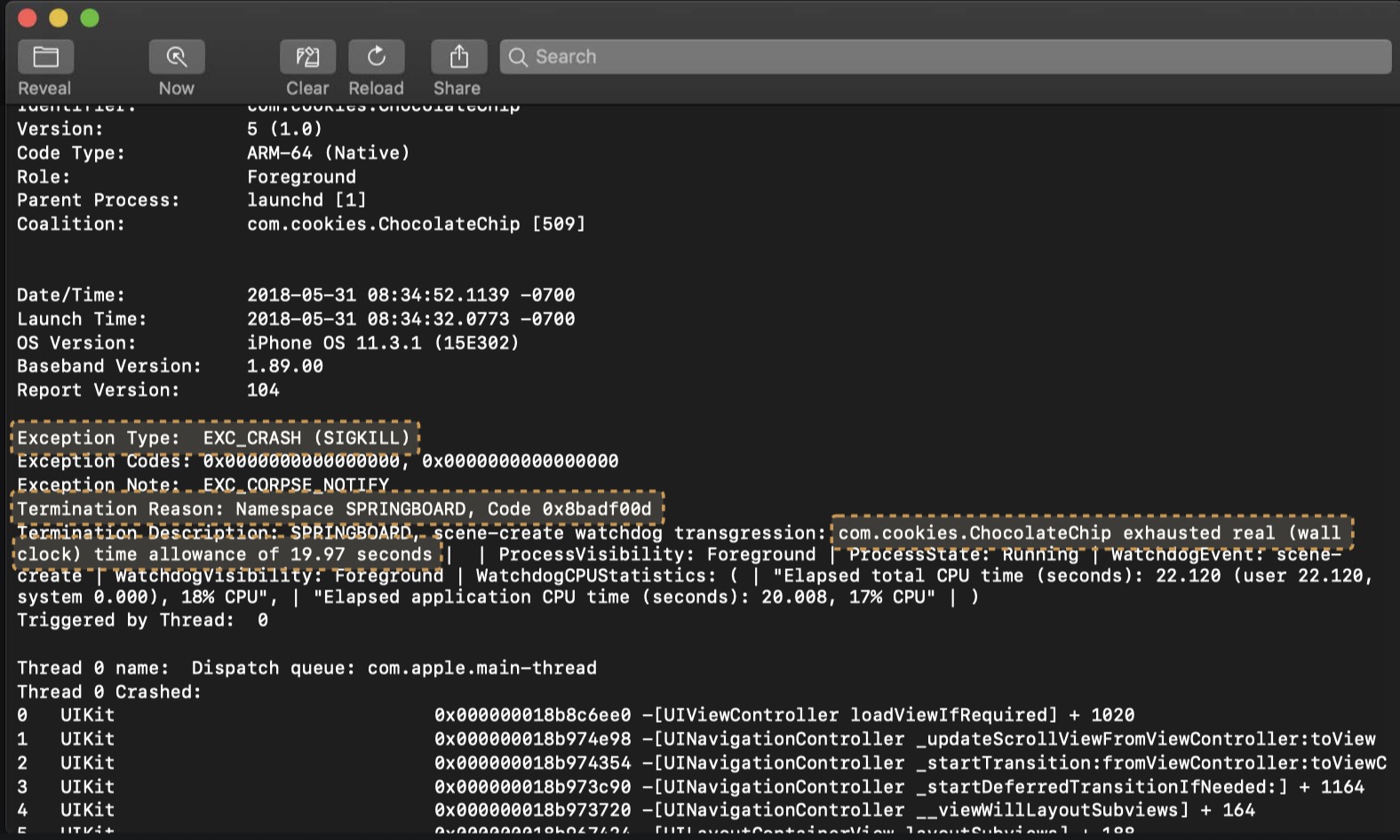
Task: Click the 'Parent Process:' label
Action: (x=98, y=200)
